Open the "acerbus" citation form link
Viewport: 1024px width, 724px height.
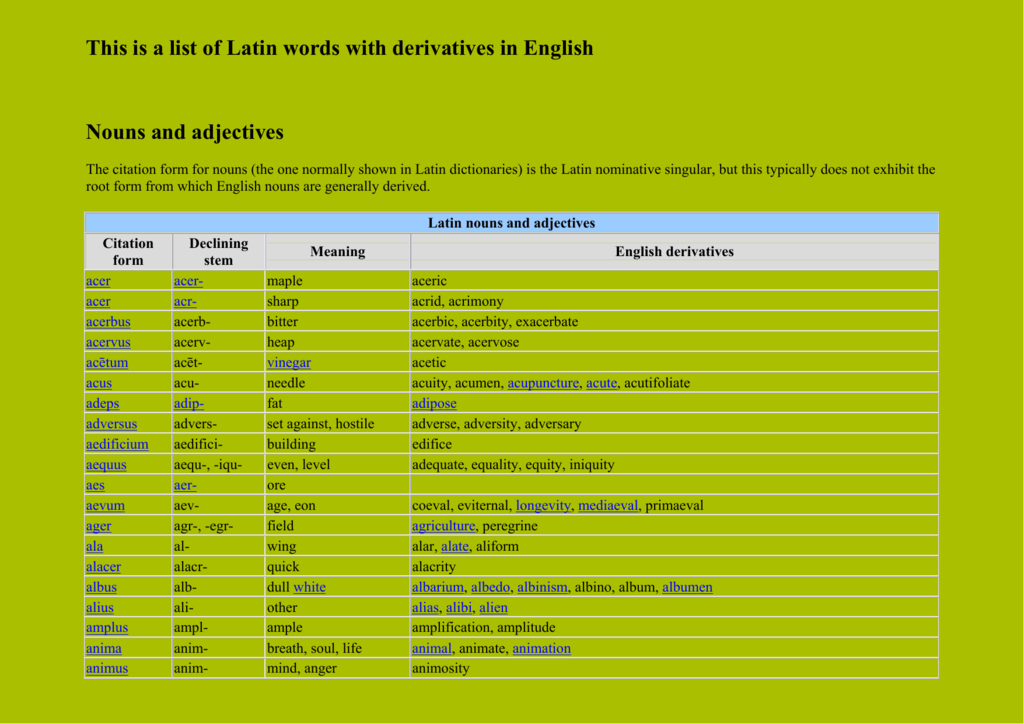(x=107, y=321)
